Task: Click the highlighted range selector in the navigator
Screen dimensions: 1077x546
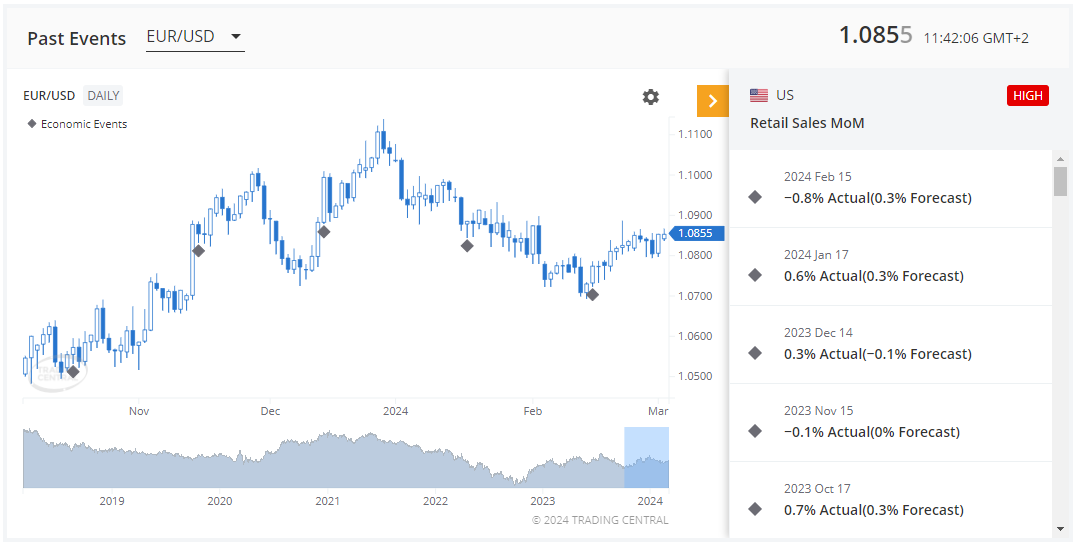Action: tap(646, 457)
